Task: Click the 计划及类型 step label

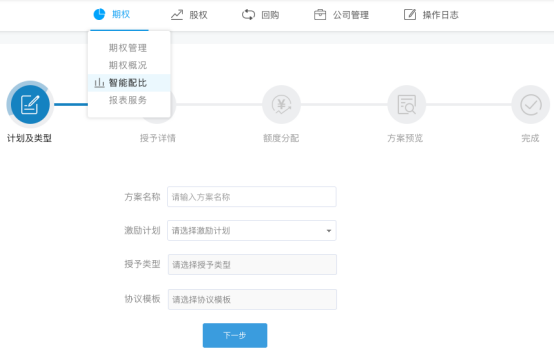Action: point(29,138)
